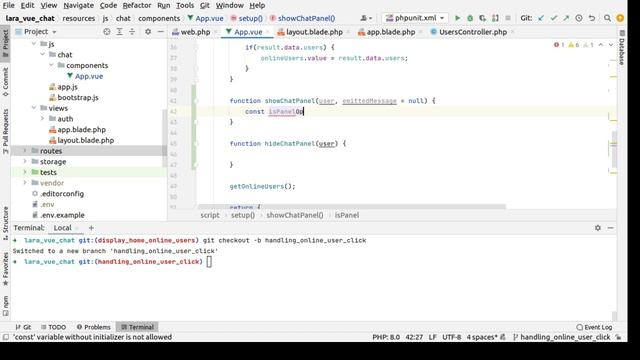Open the Structure tool window
Image resolution: width=640 pixels, height=360 pixels.
click(x=5, y=223)
